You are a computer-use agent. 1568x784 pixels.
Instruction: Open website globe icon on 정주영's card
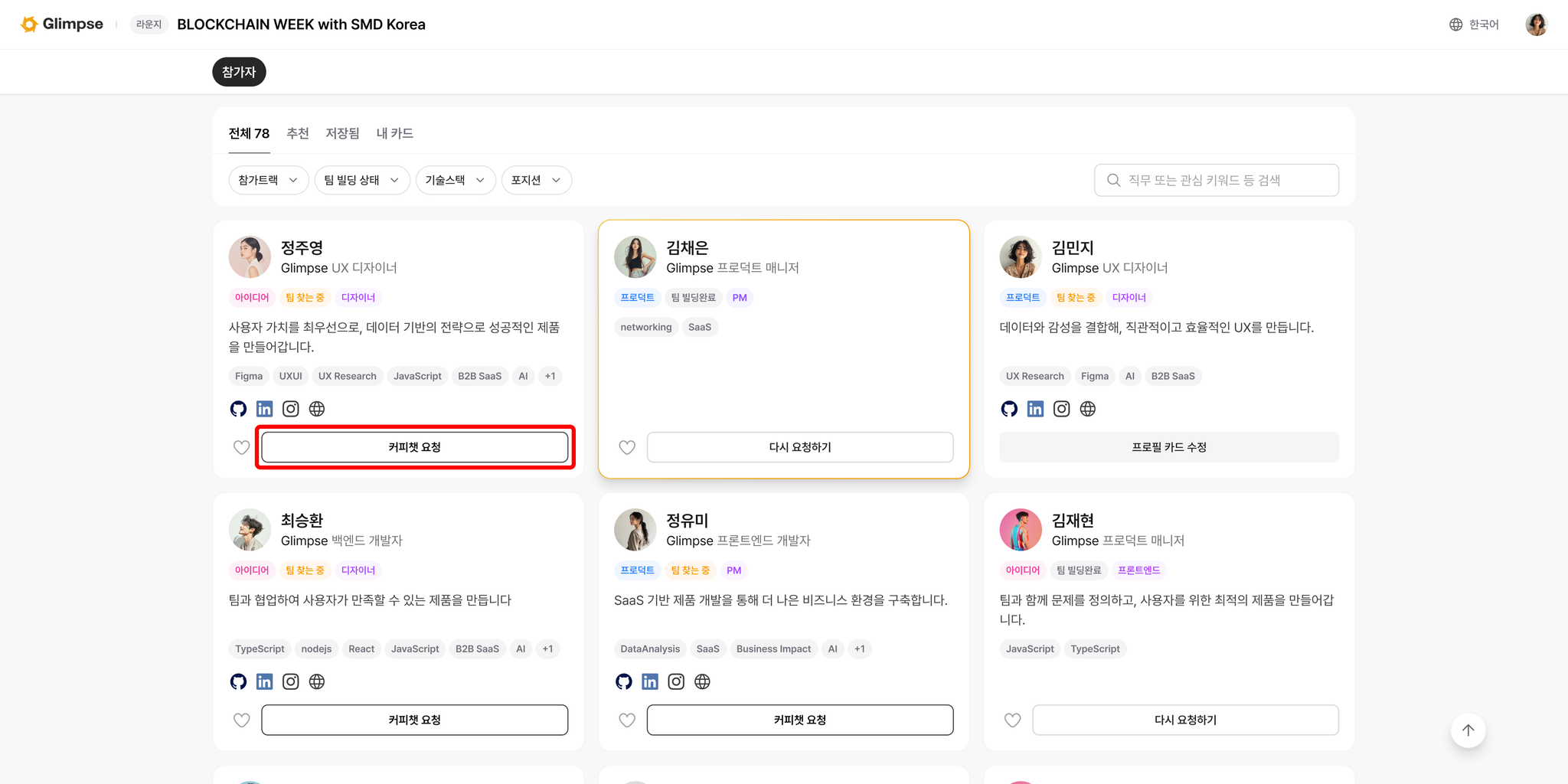317,409
